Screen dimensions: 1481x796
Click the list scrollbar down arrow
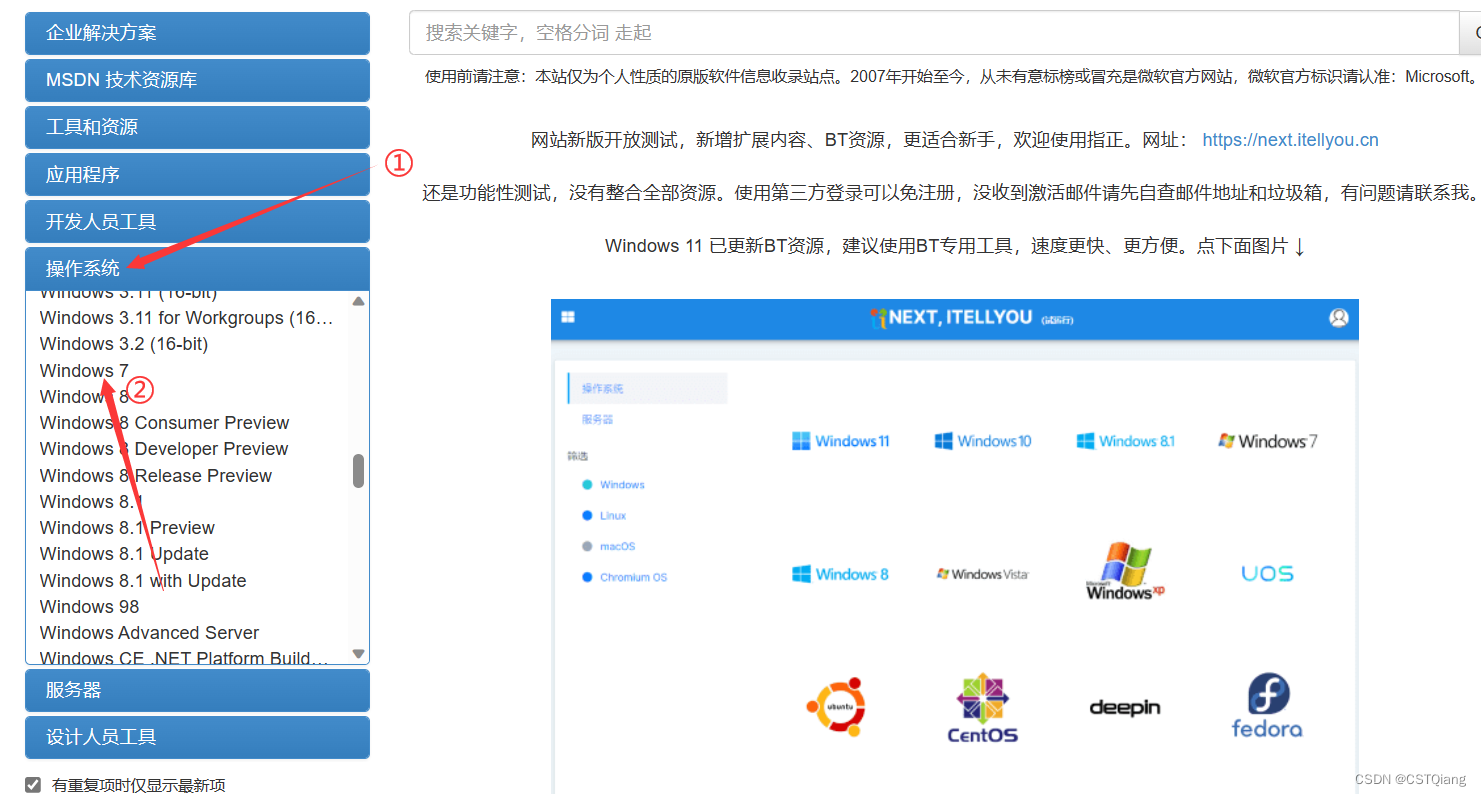pos(359,654)
